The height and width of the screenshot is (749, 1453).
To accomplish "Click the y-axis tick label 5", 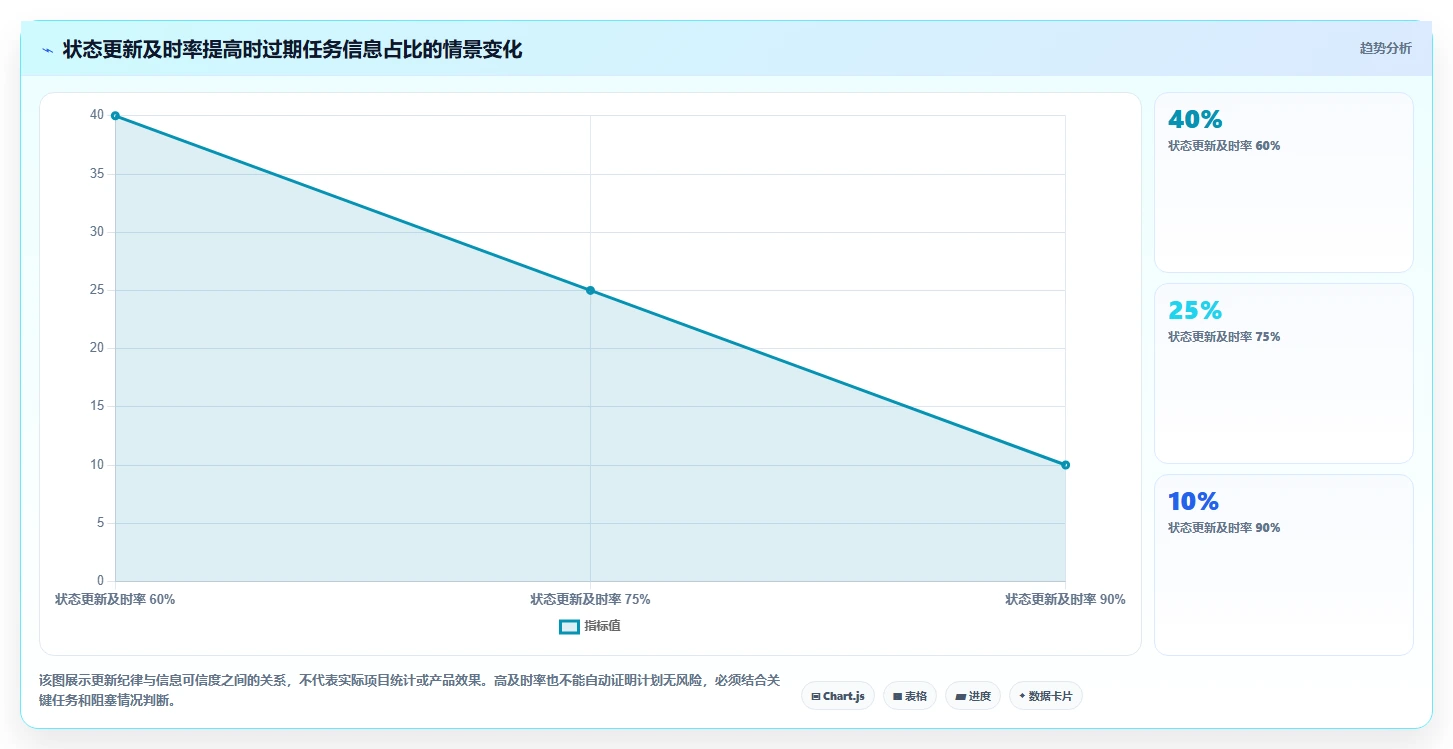I will [x=100, y=523].
